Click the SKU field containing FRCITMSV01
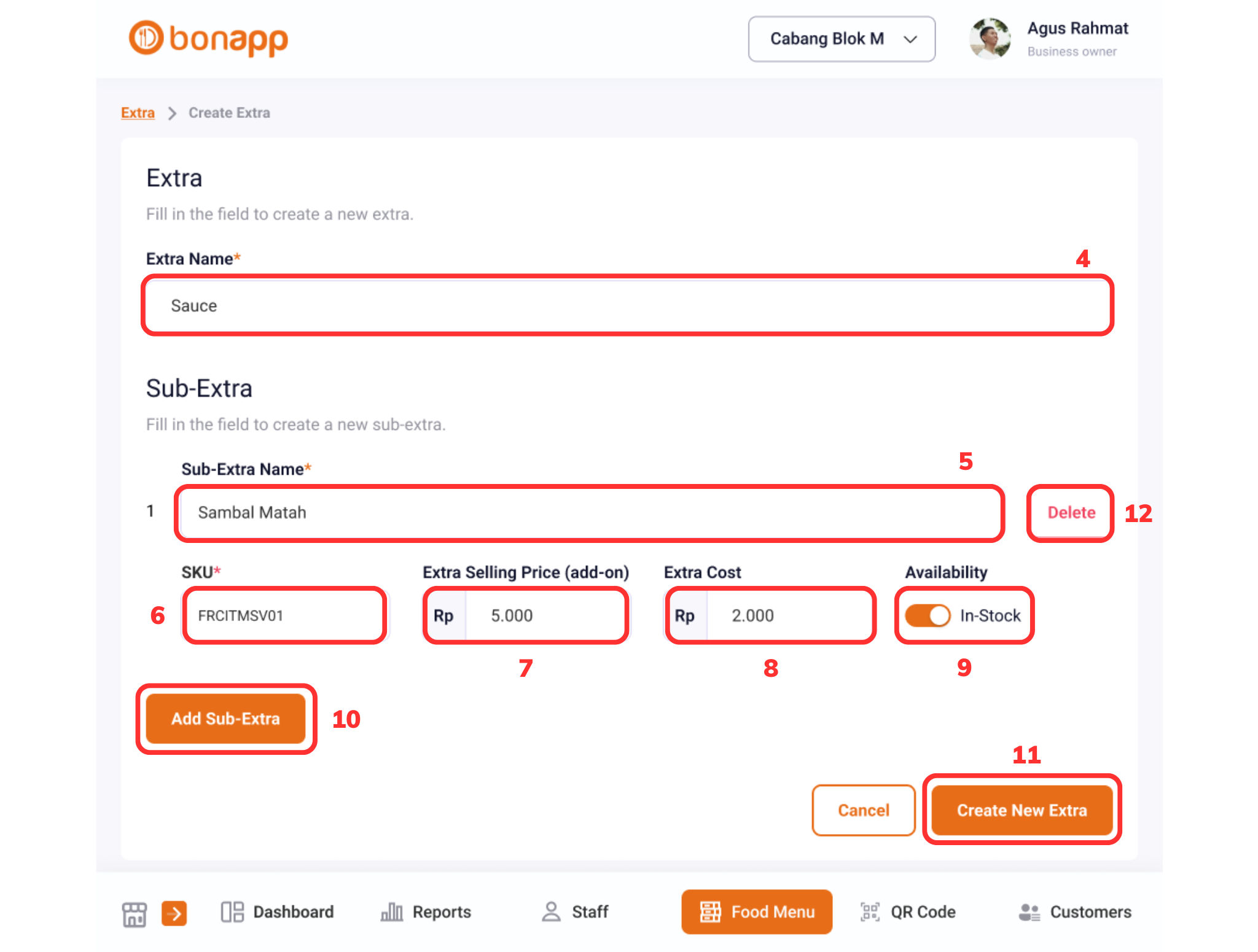This screenshot has width=1258, height=952. click(x=284, y=615)
